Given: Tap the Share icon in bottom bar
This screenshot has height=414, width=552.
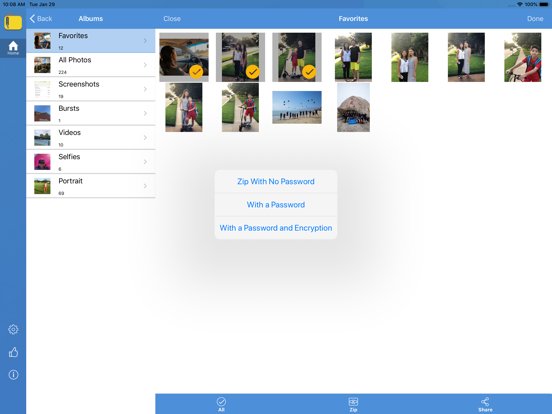Looking at the screenshot, I should tap(485, 404).
